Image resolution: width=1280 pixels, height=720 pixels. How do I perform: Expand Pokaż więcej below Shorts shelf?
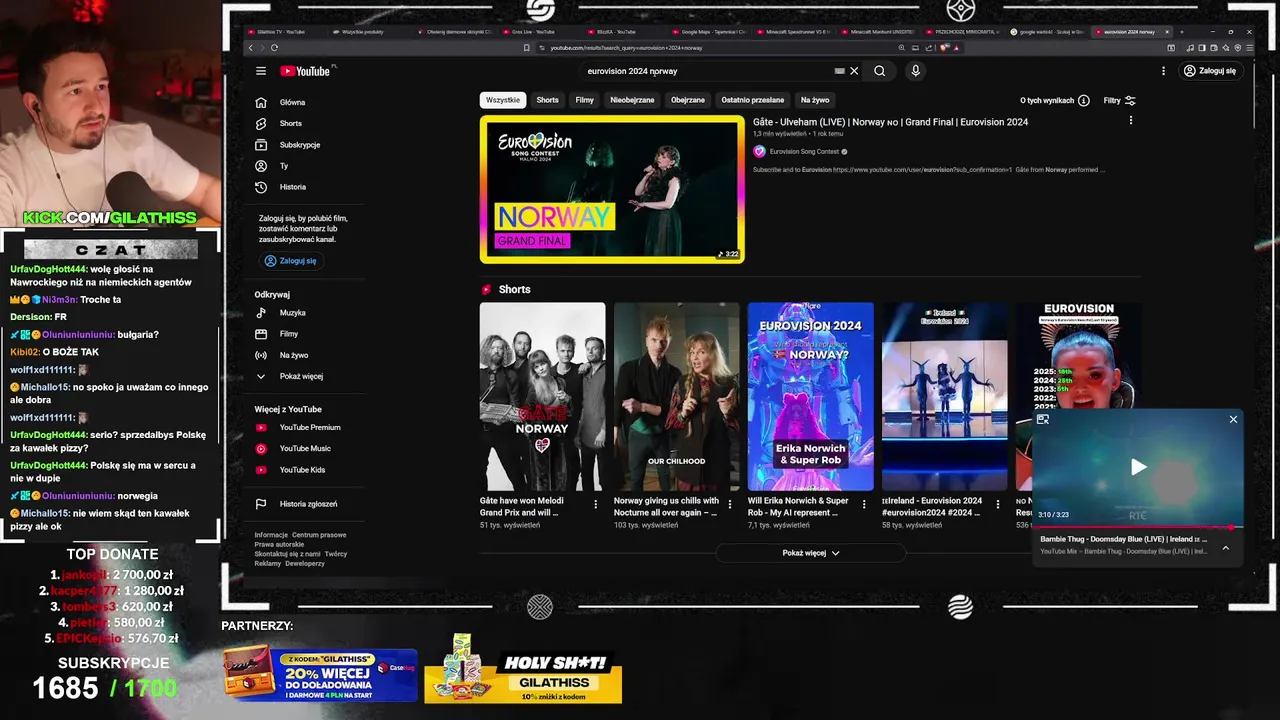click(811, 553)
